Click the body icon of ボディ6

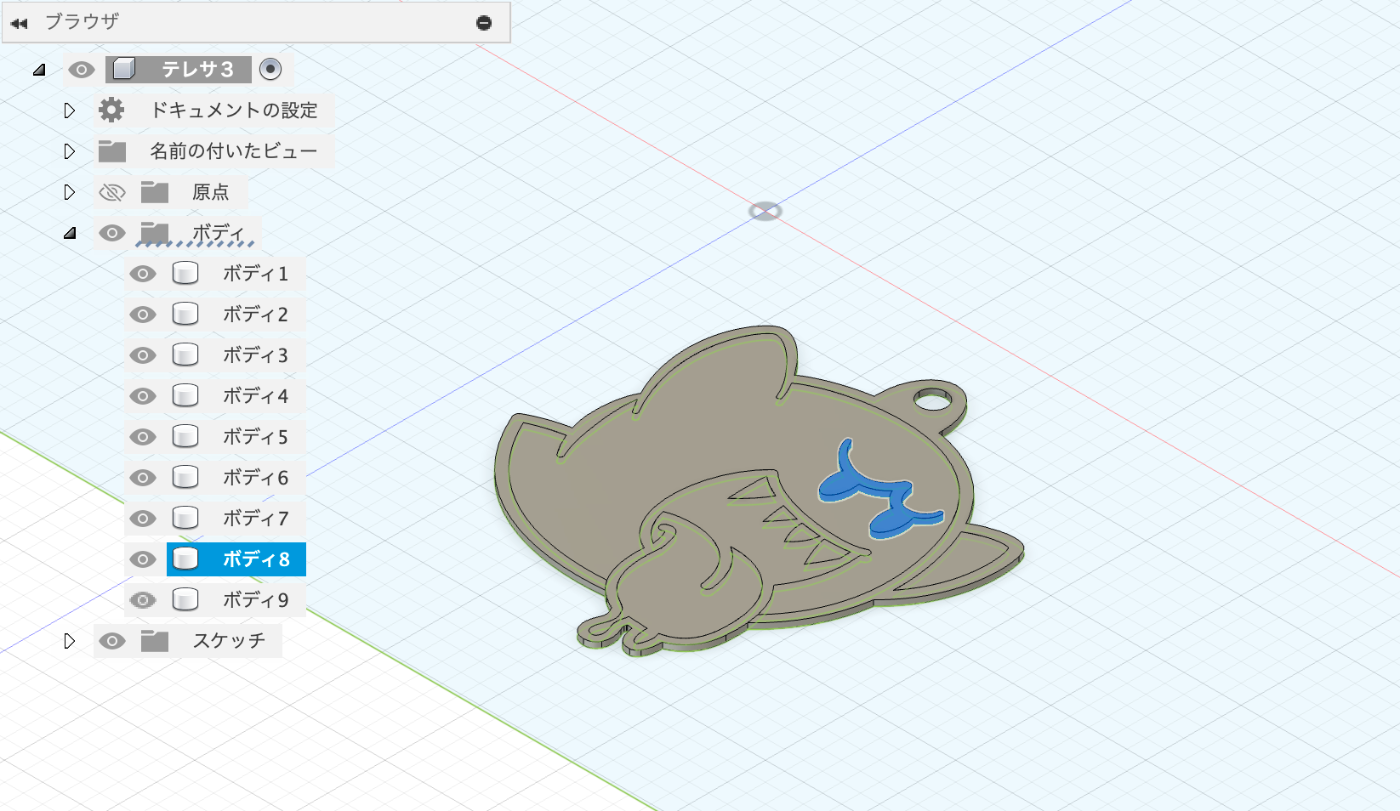(x=184, y=478)
